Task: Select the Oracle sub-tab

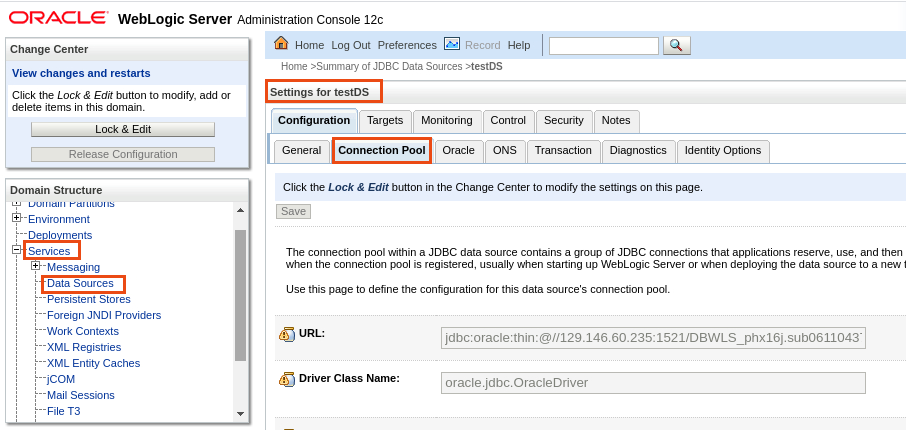Action: coord(458,151)
